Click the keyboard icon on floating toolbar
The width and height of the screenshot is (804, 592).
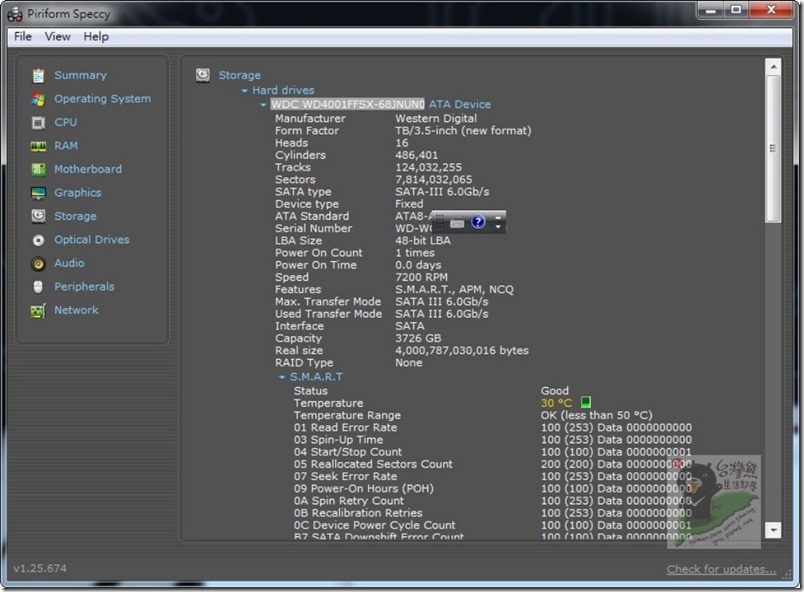[457, 223]
